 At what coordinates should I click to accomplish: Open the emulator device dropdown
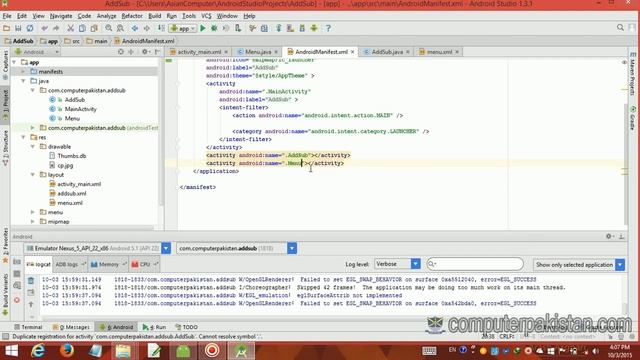click(x=166, y=248)
